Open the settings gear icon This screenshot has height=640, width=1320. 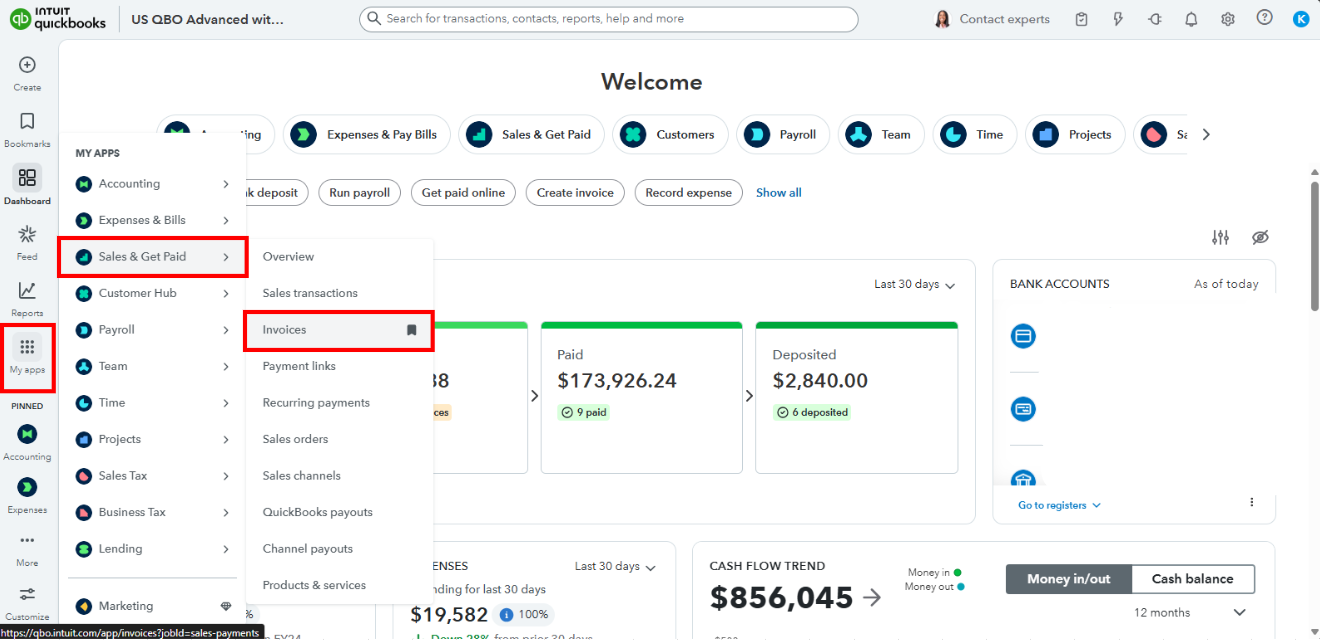1227,19
